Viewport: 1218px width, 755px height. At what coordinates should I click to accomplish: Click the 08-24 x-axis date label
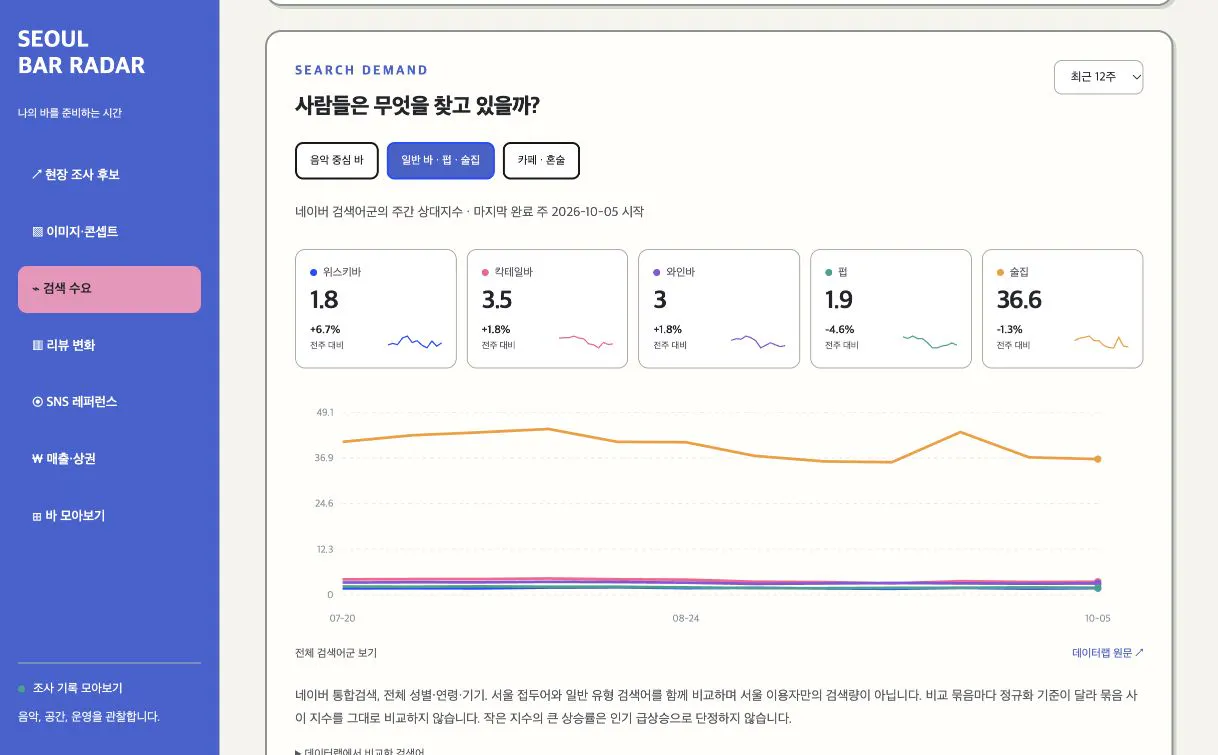pyautogui.click(x=686, y=618)
